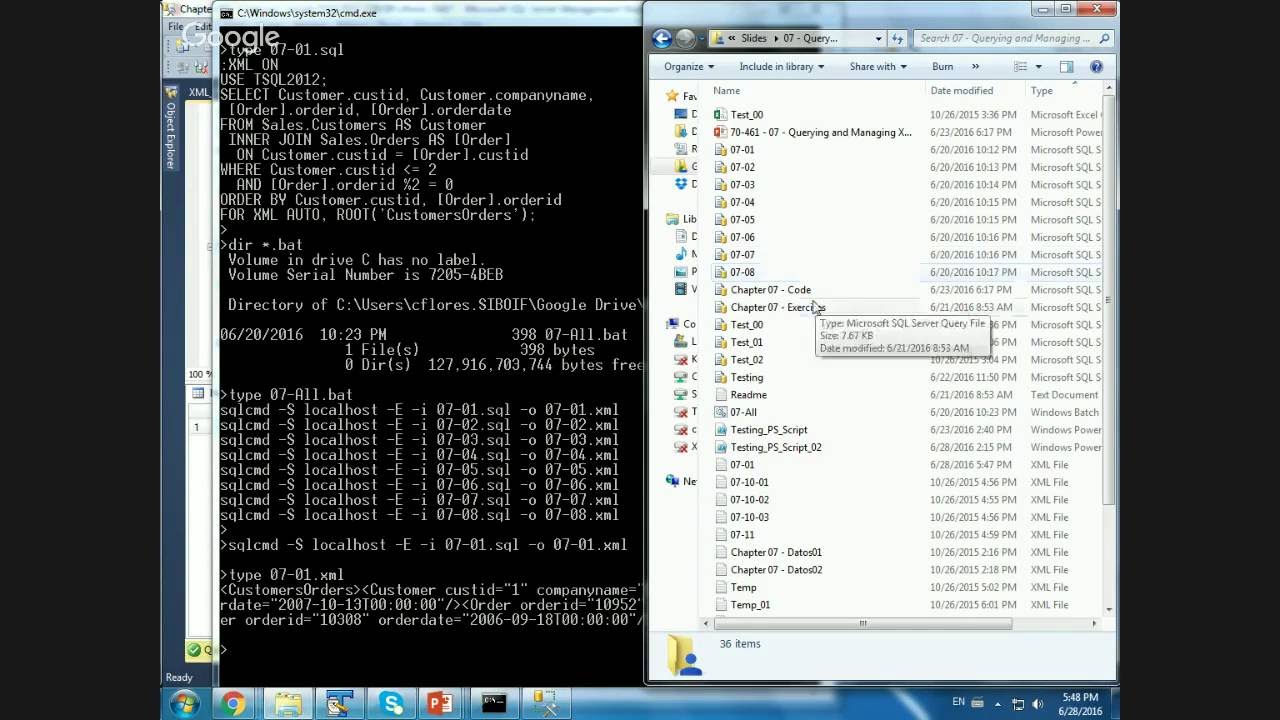This screenshot has height=720, width=1280.
Task: Select the Chapter 07 - Datos02 file
Action: 776,570
